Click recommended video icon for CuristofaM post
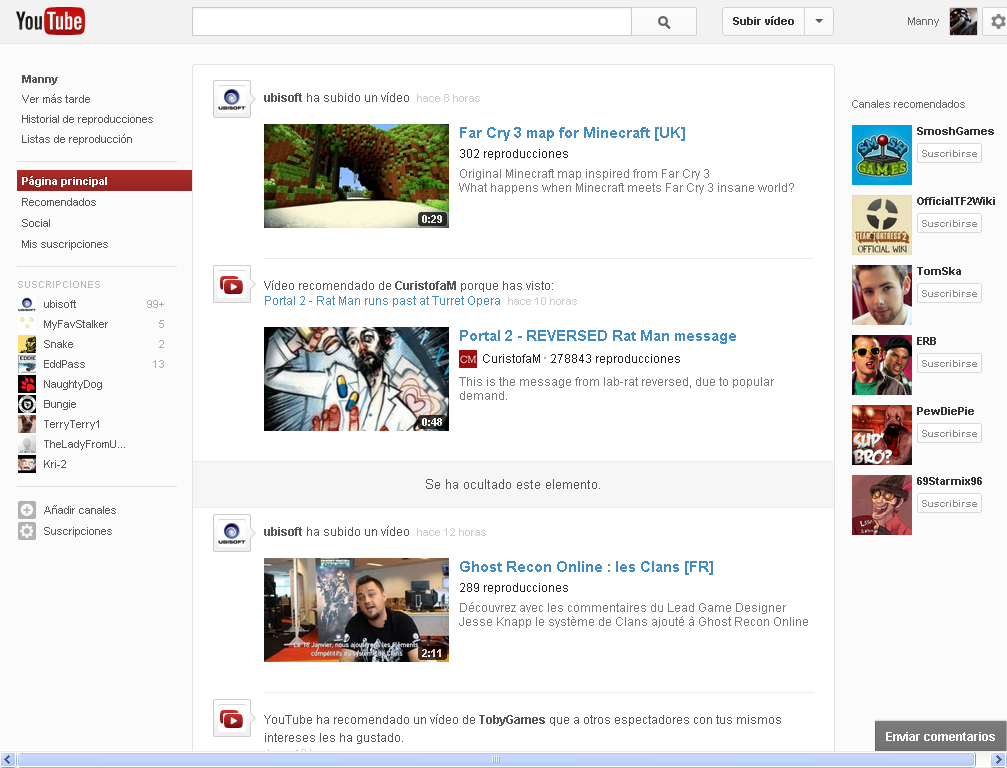Image resolution: width=1007 pixels, height=768 pixels. [232, 284]
